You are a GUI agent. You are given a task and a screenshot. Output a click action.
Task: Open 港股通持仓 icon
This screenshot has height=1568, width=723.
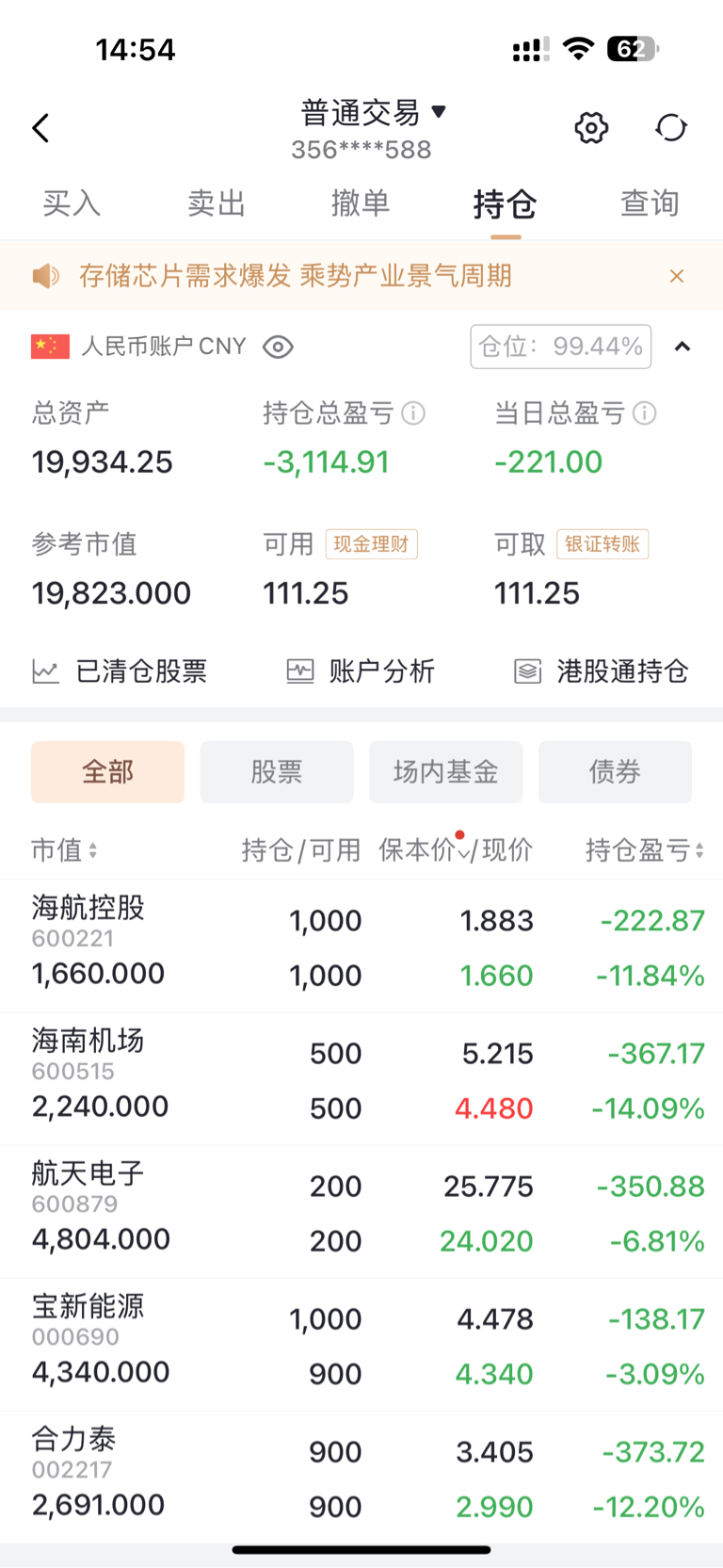[528, 671]
